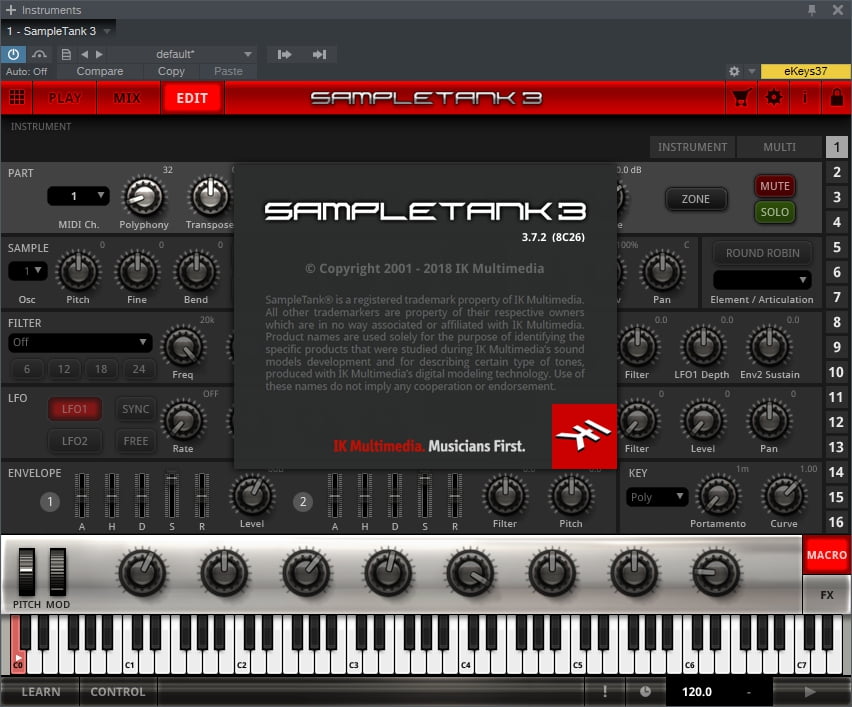
Task: Open the Element / Articulation dropdown
Action: click(762, 280)
